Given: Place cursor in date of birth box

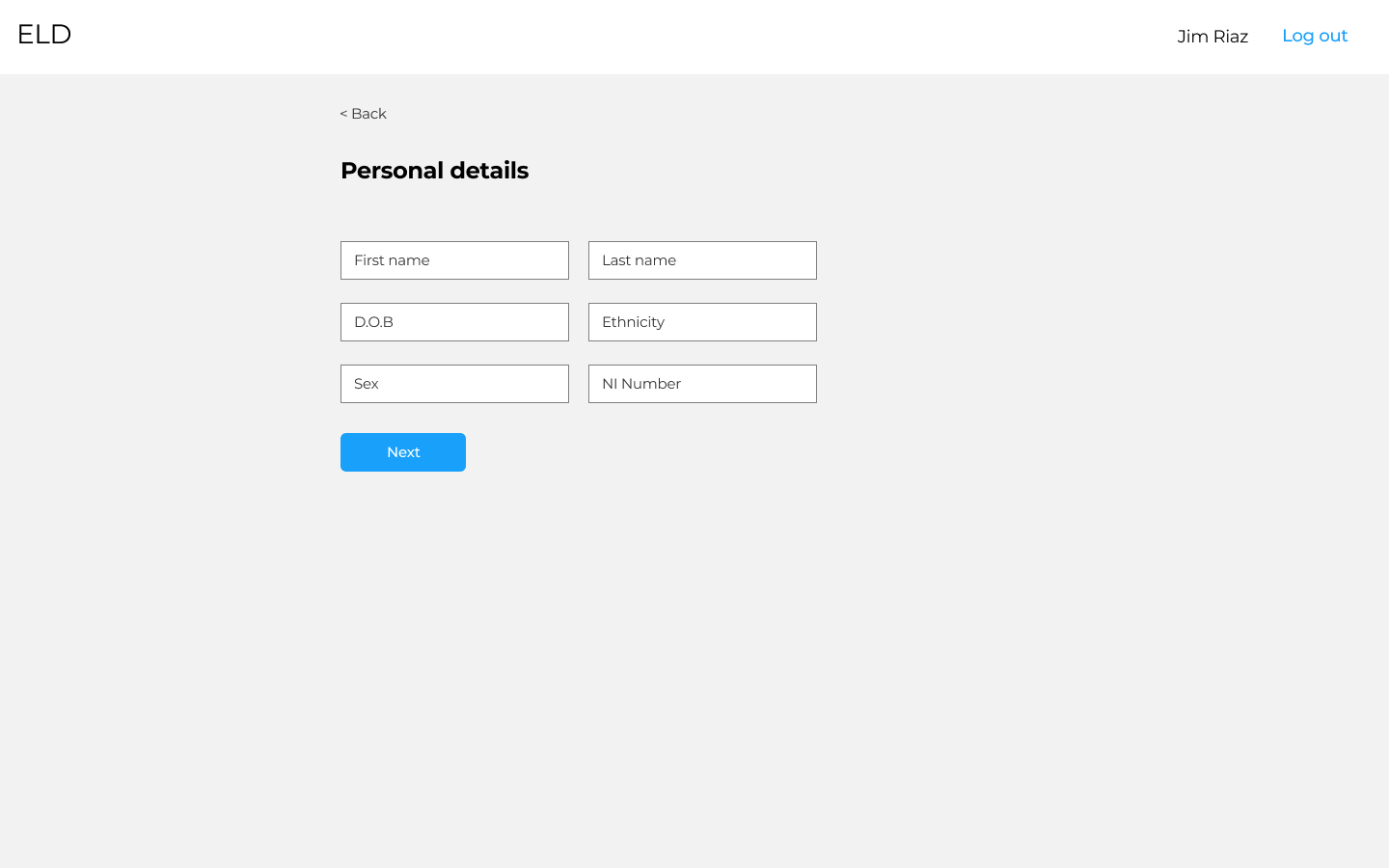Looking at the screenshot, I should (454, 322).
